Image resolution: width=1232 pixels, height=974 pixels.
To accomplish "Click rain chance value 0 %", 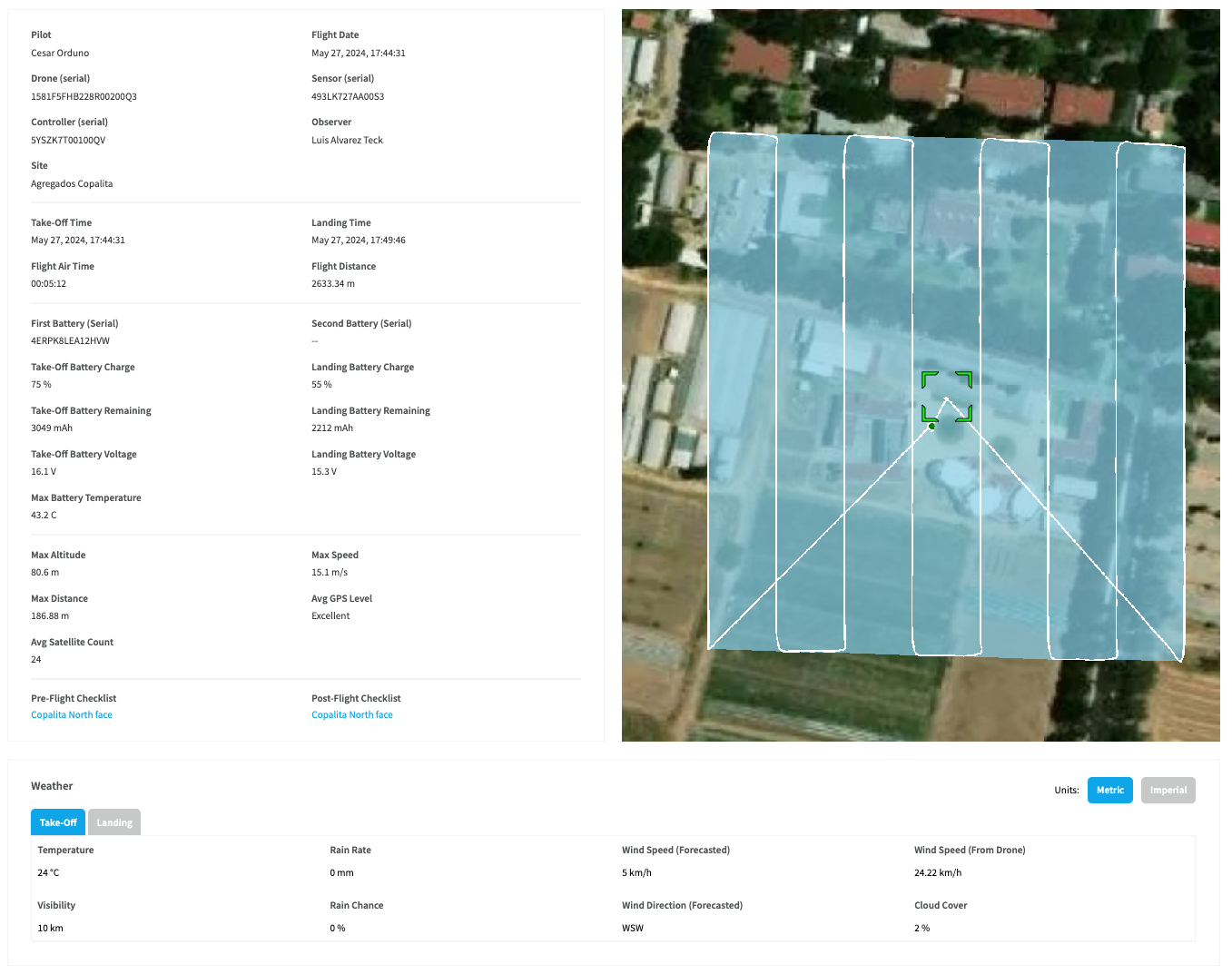I will click(338, 929).
